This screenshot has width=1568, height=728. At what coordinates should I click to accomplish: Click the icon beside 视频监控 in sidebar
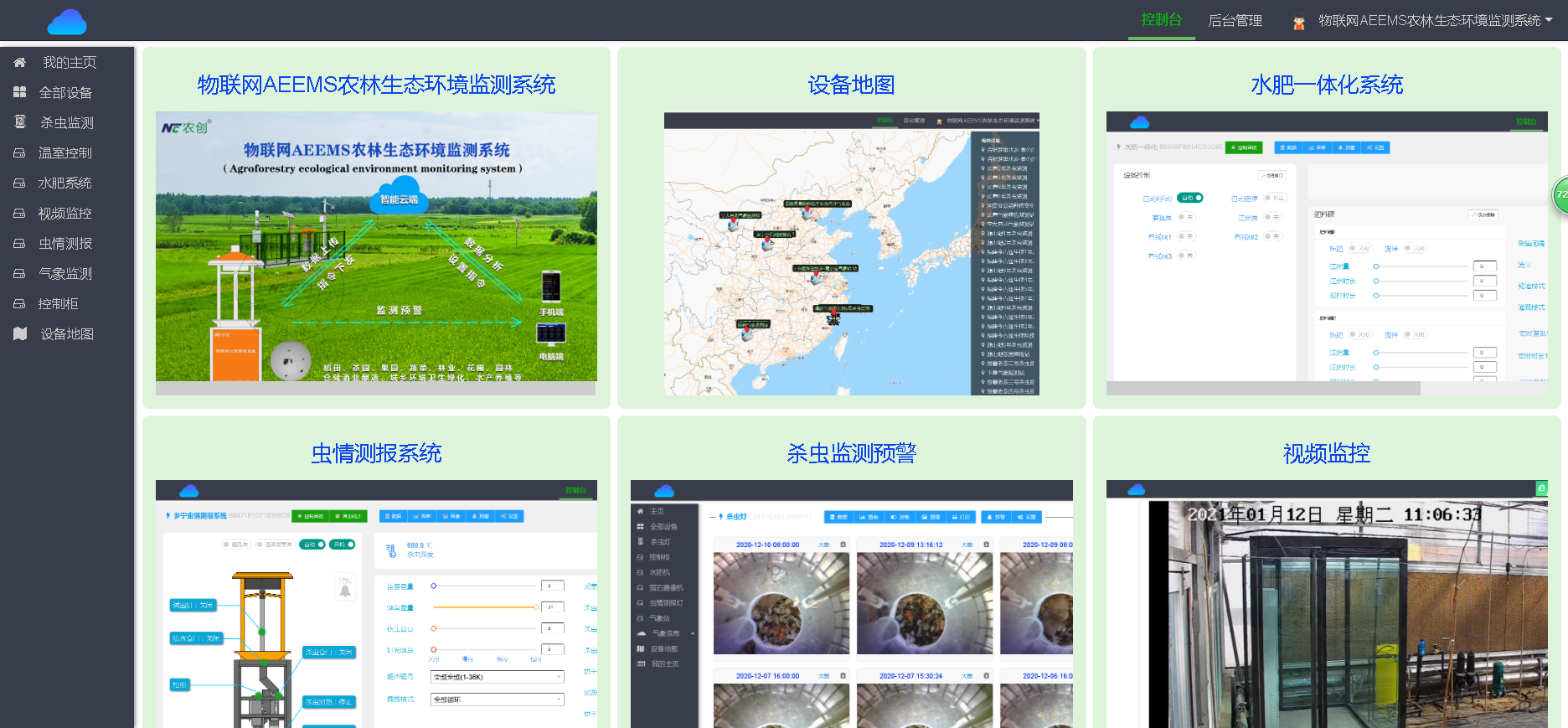click(x=19, y=214)
